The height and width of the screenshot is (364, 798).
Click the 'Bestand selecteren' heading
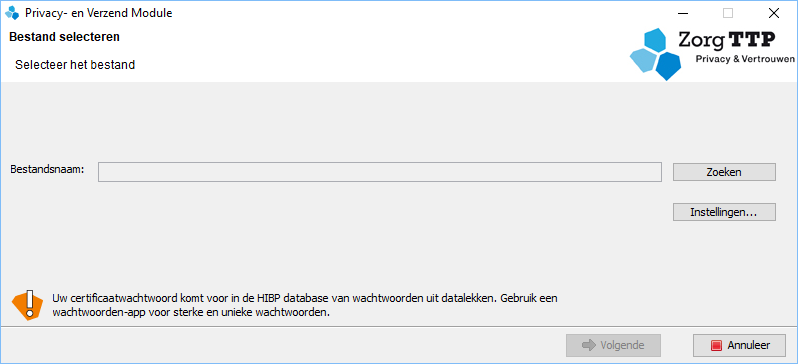[x=65, y=37]
